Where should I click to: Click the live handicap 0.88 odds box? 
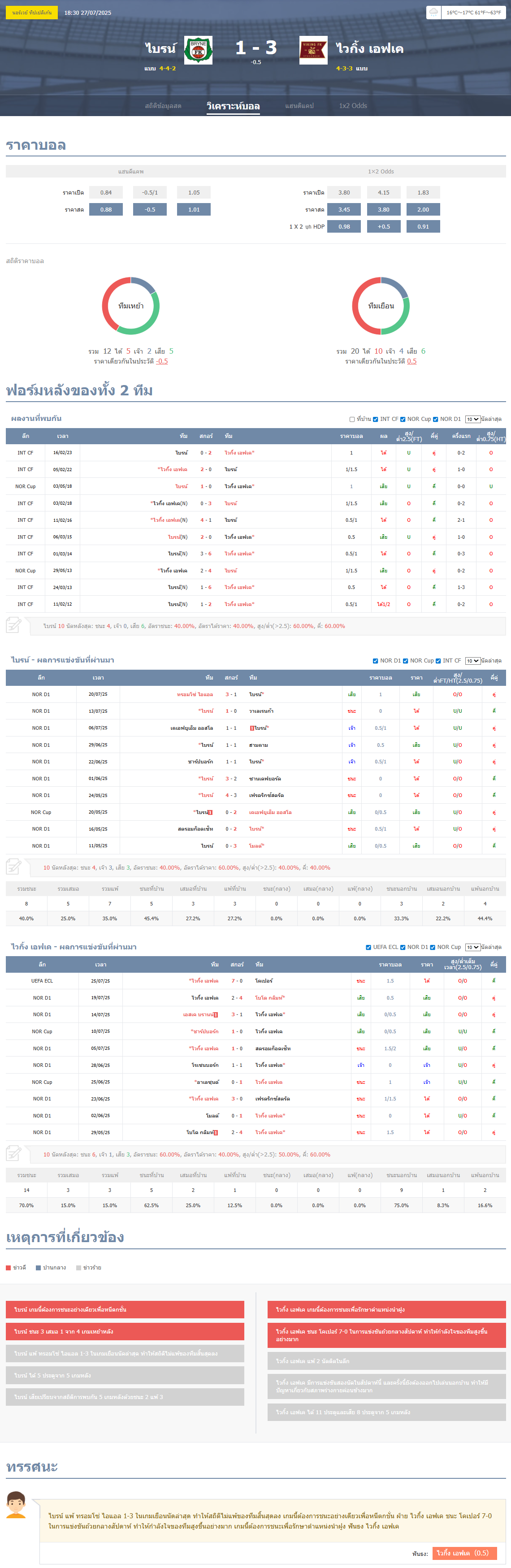106,209
